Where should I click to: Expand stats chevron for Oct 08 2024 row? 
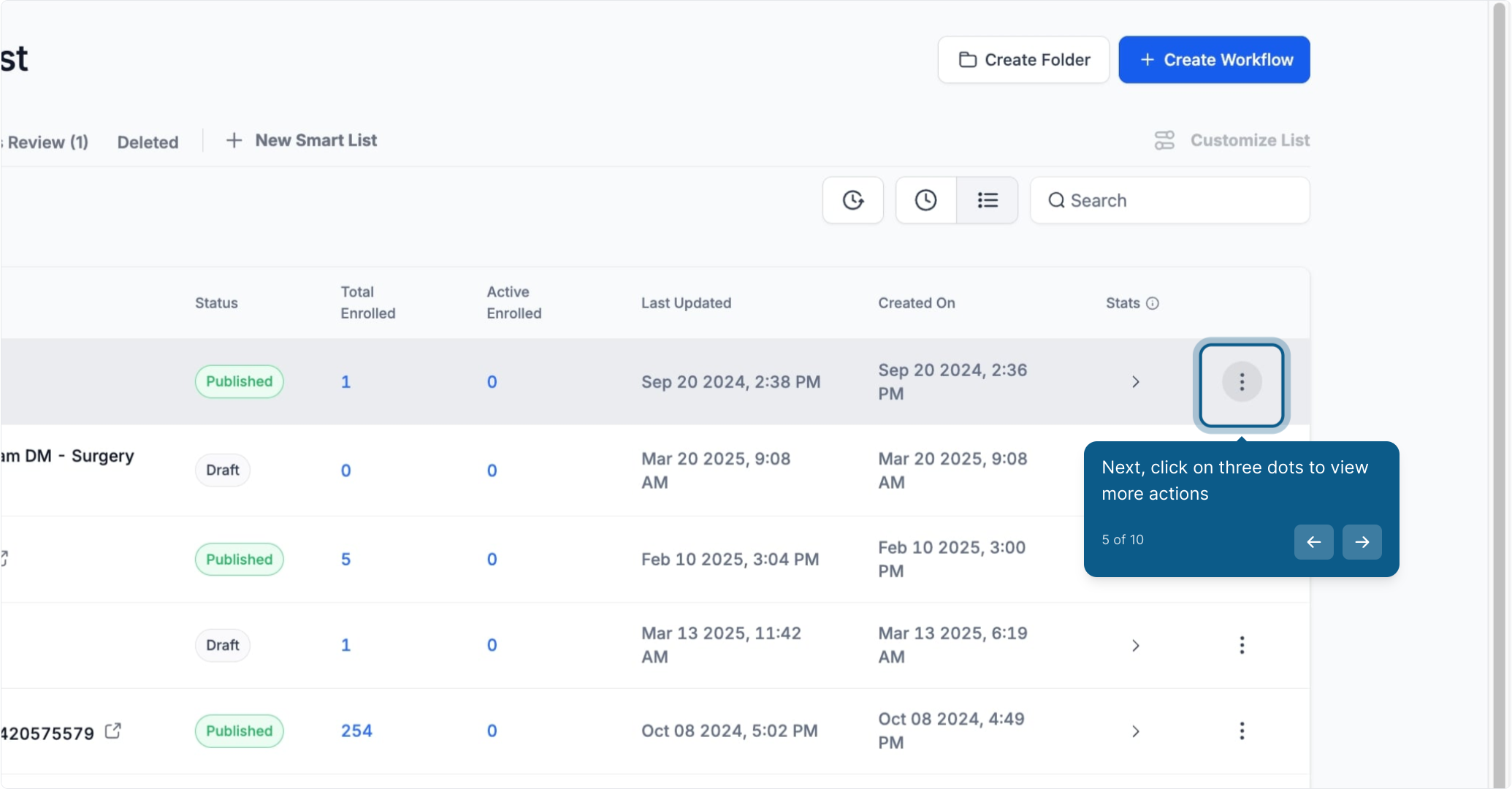[1135, 731]
